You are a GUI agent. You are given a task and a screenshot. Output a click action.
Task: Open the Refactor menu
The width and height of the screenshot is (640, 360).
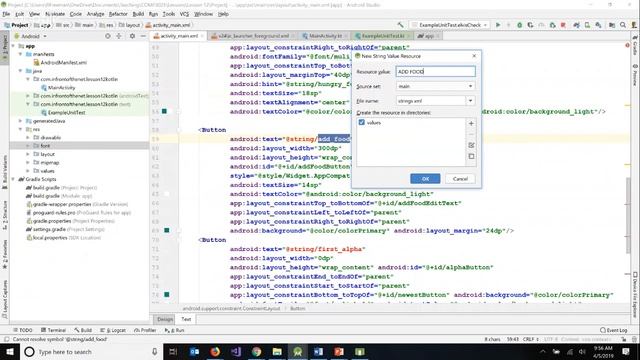118,14
